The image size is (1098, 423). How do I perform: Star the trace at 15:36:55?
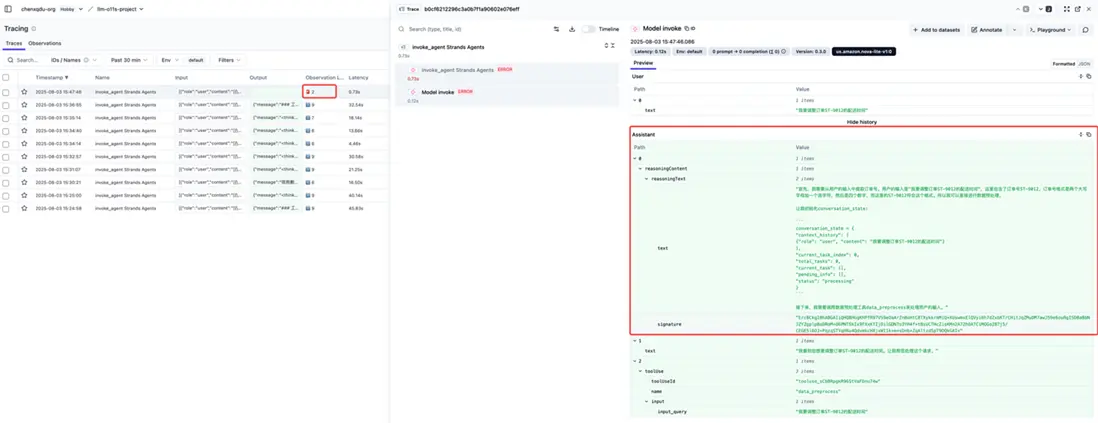coord(24,105)
